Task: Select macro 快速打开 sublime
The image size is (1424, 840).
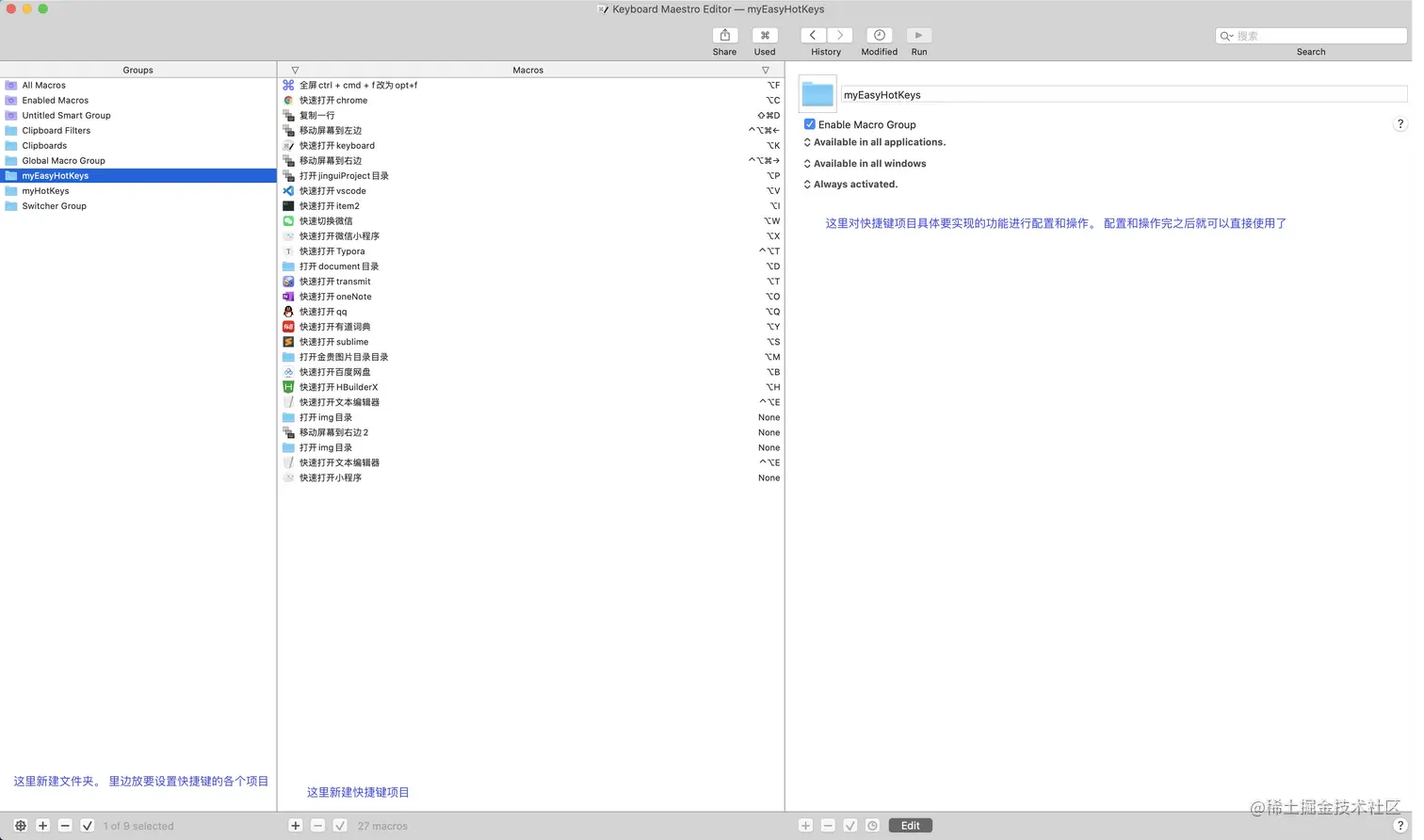Action: [x=531, y=341]
